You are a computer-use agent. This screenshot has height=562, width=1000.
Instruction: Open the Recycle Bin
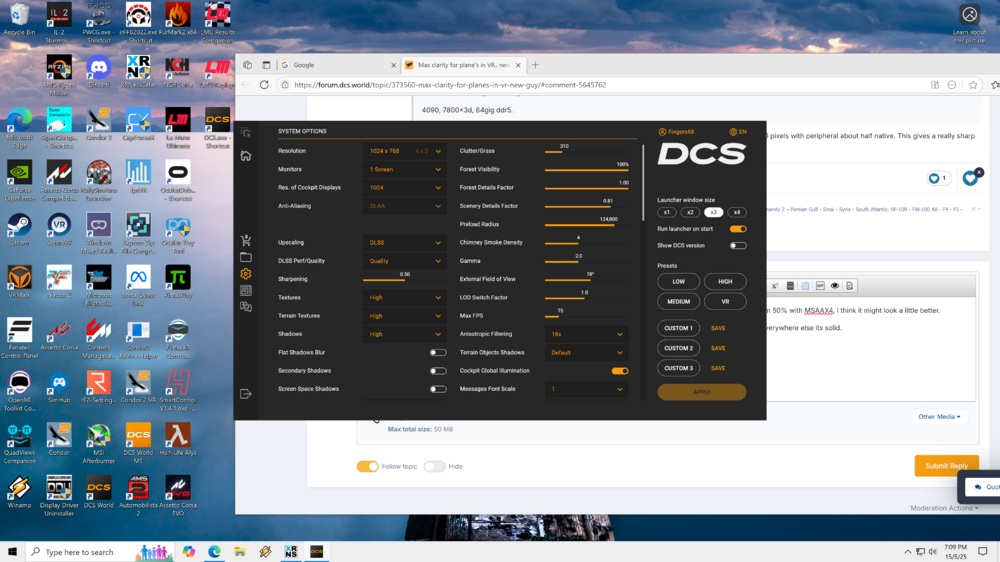click(19, 19)
